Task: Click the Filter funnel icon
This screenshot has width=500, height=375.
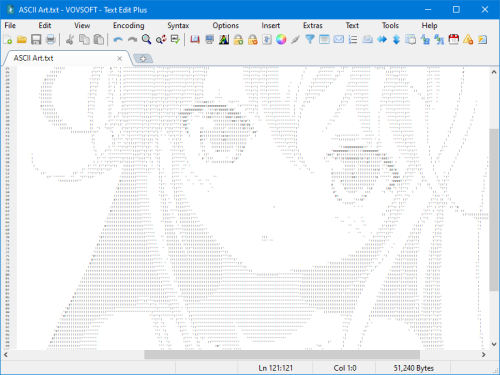Action: 310,40
